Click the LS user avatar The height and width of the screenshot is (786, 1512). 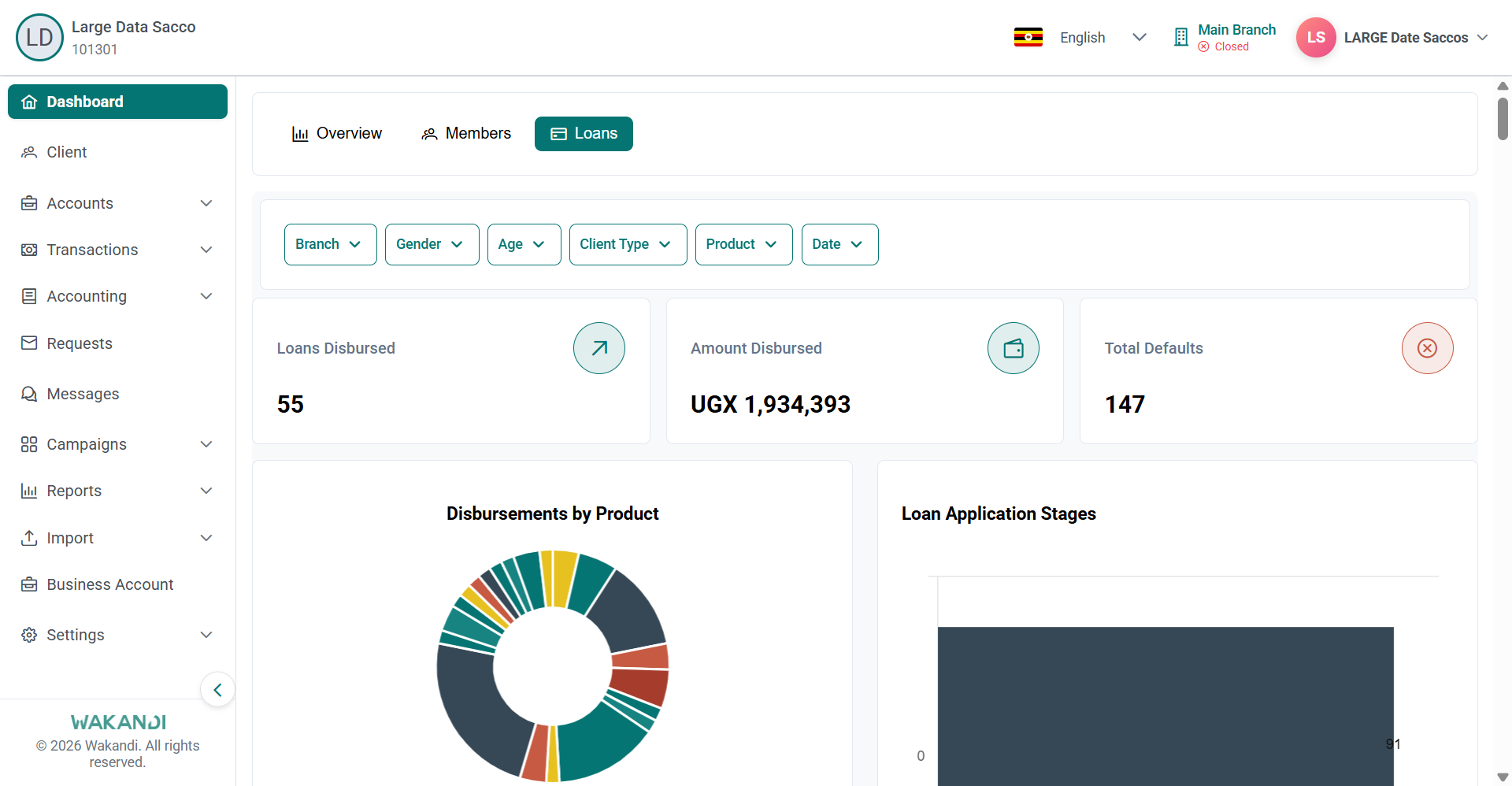pyautogui.click(x=1316, y=37)
